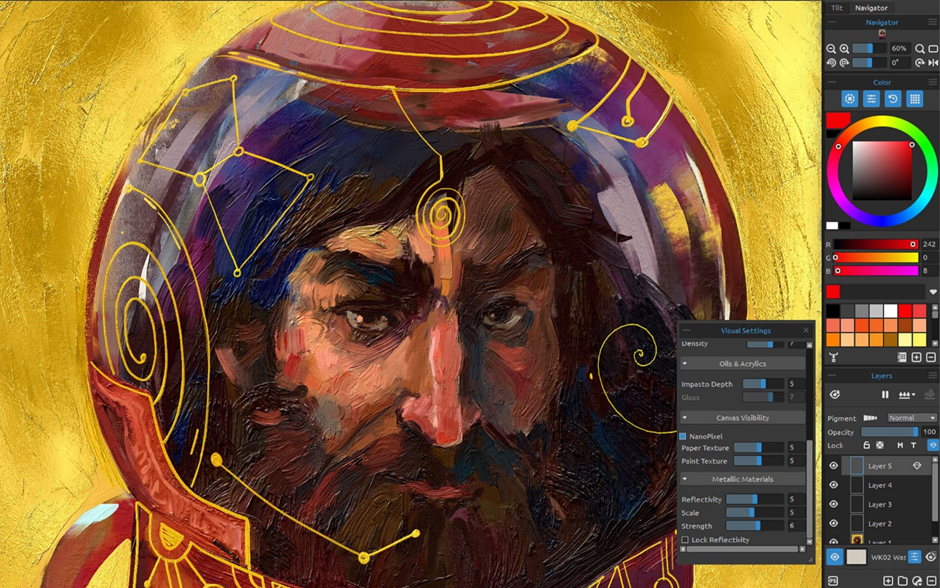
Task: Select Layer 5 in the layer list
Action: [888, 466]
